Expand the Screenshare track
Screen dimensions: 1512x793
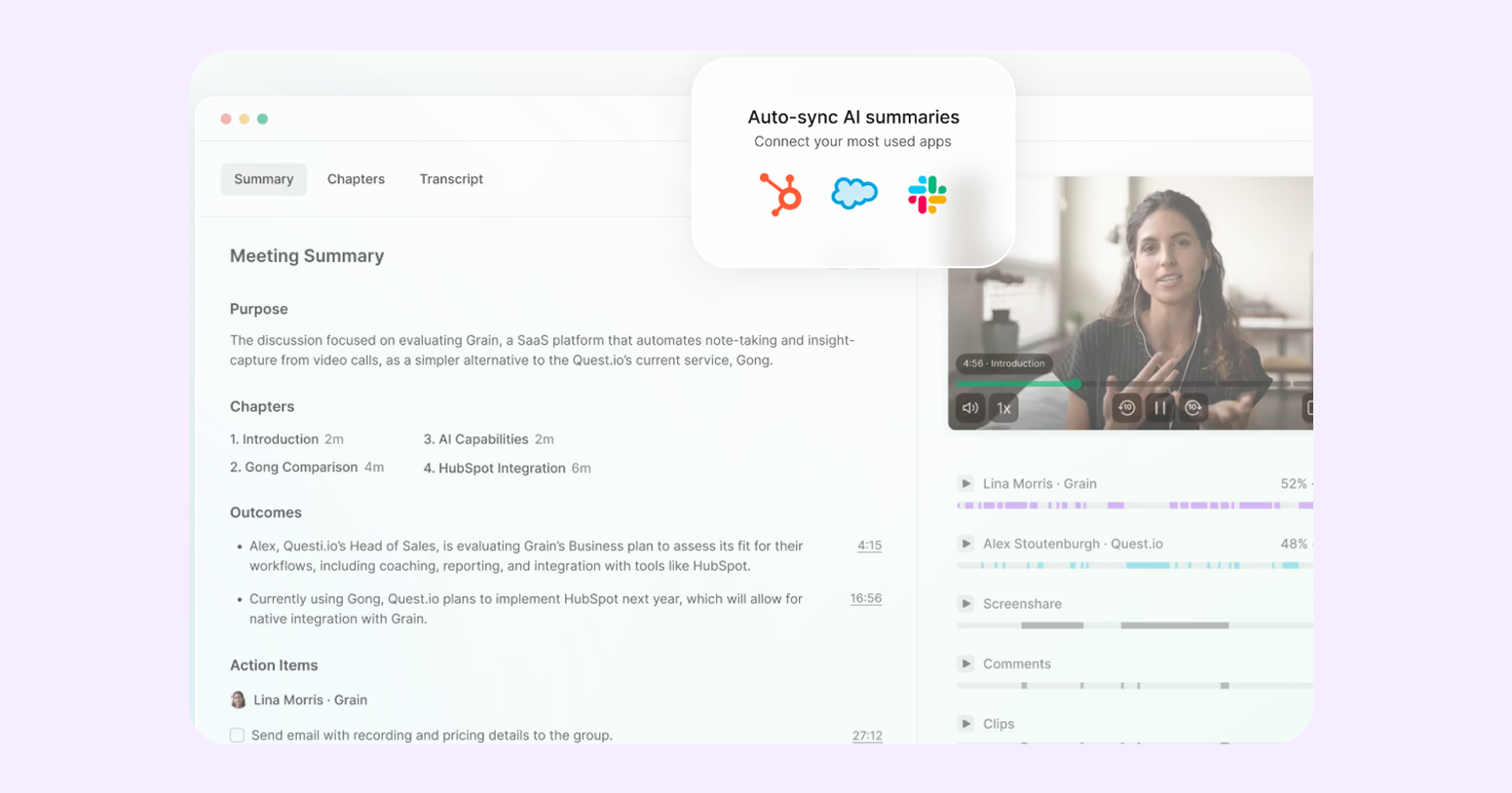point(965,604)
